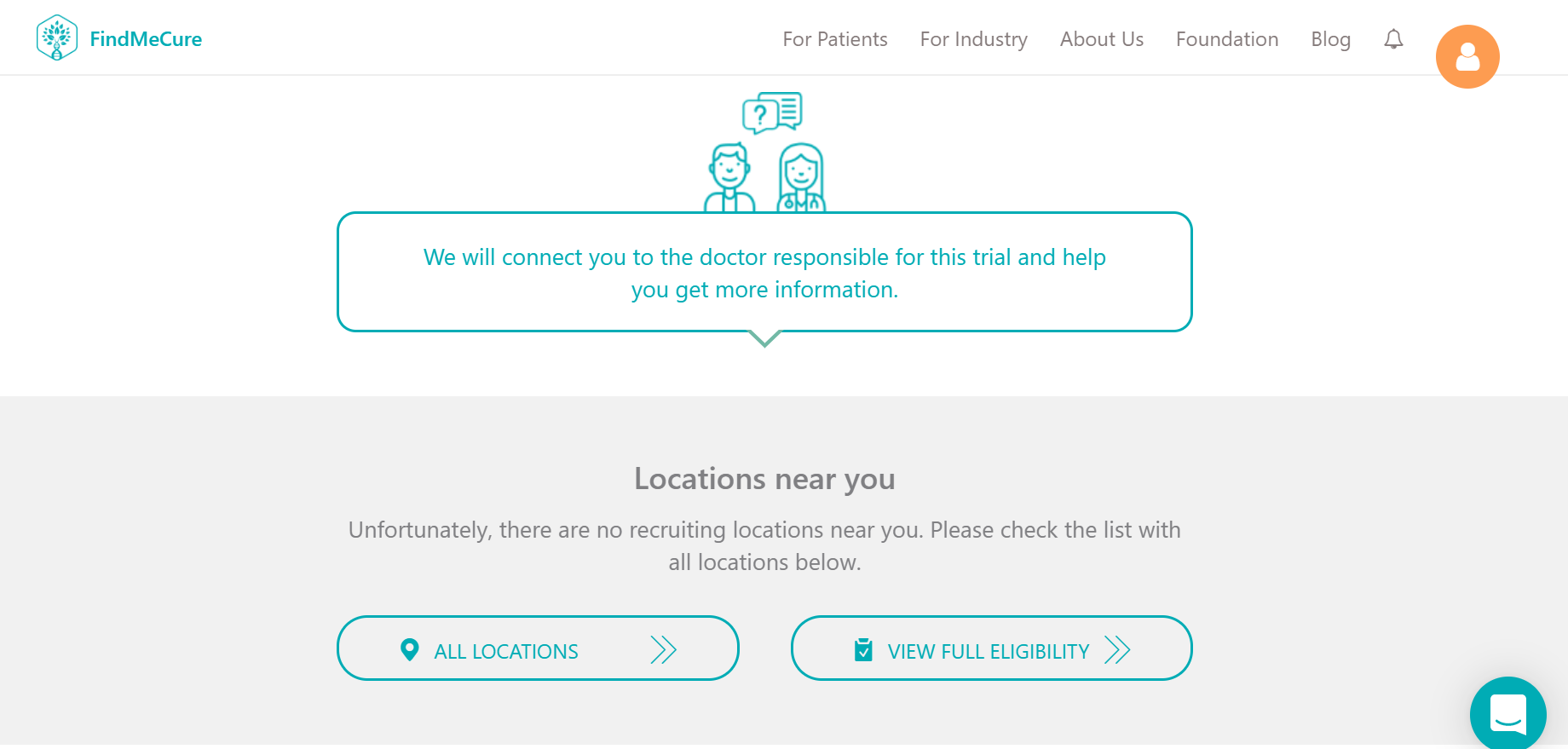Go to About Us page
1568x749 pixels.
point(1102,39)
